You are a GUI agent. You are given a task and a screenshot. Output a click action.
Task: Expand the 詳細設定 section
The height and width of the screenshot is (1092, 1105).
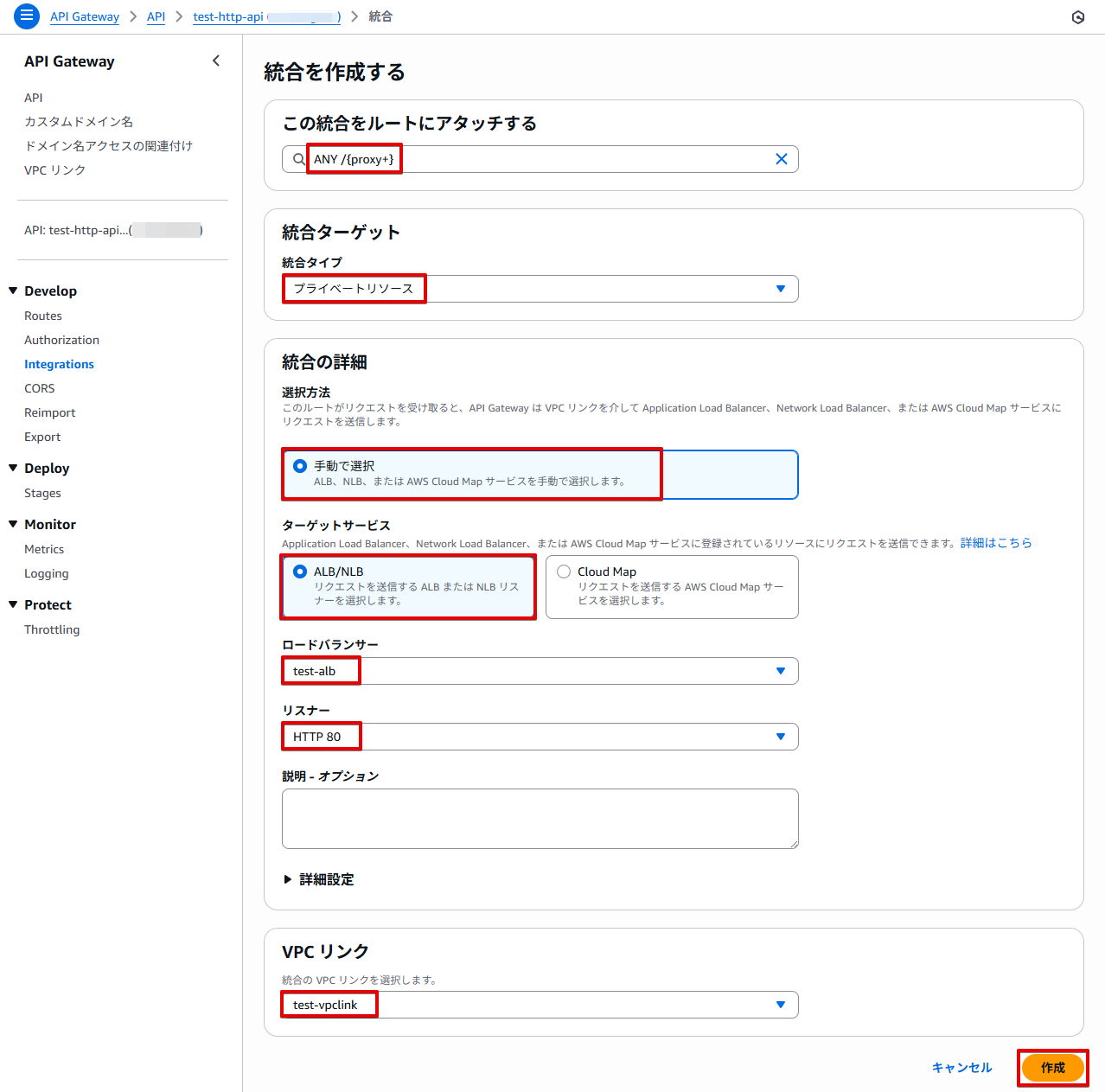click(319, 879)
